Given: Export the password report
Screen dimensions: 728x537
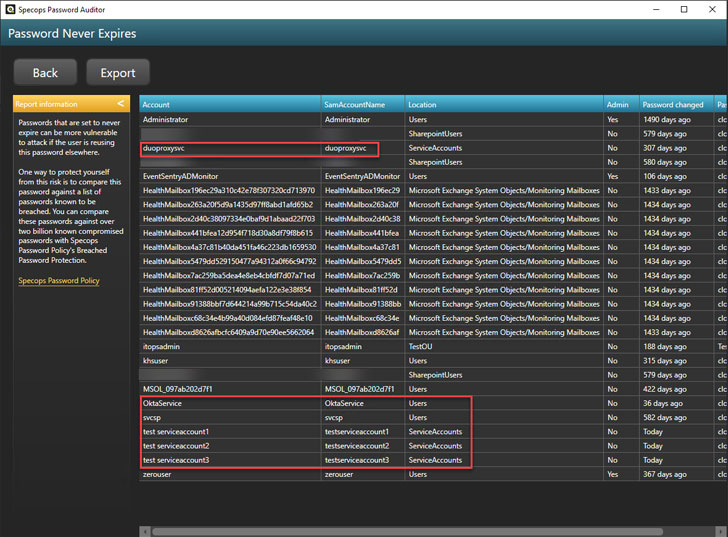Looking at the screenshot, I should coord(118,73).
